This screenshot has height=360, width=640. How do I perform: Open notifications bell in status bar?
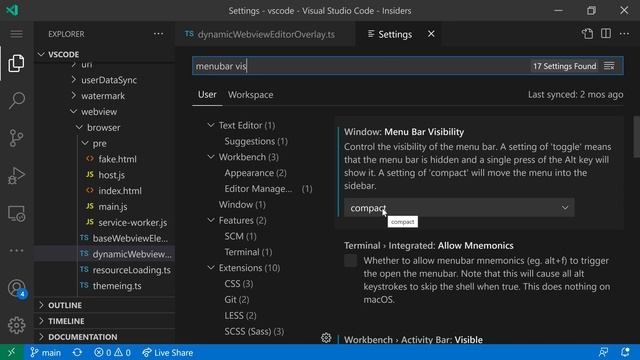[x=625, y=352]
